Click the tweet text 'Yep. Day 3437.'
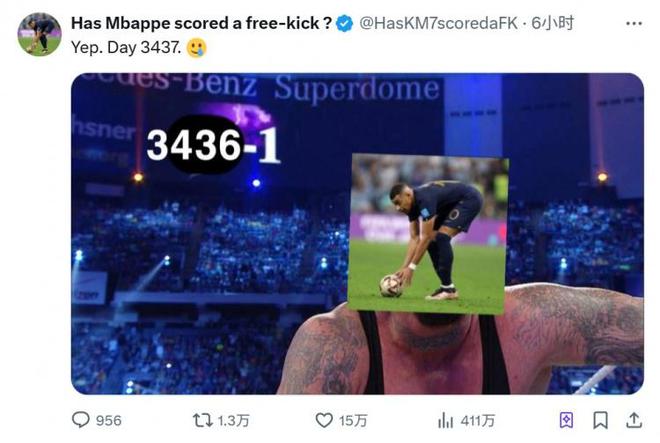The image size is (660, 443). click(126, 47)
